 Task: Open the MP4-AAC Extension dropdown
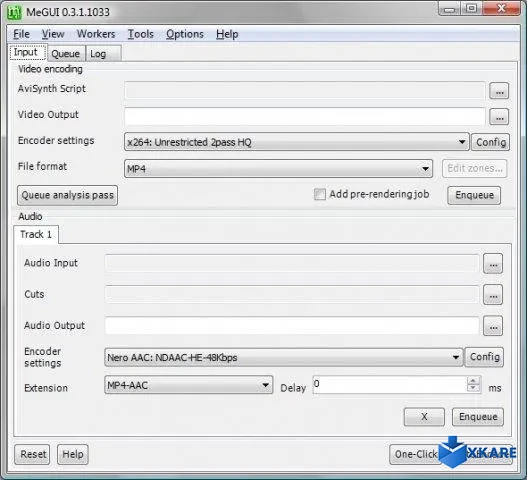(265, 385)
